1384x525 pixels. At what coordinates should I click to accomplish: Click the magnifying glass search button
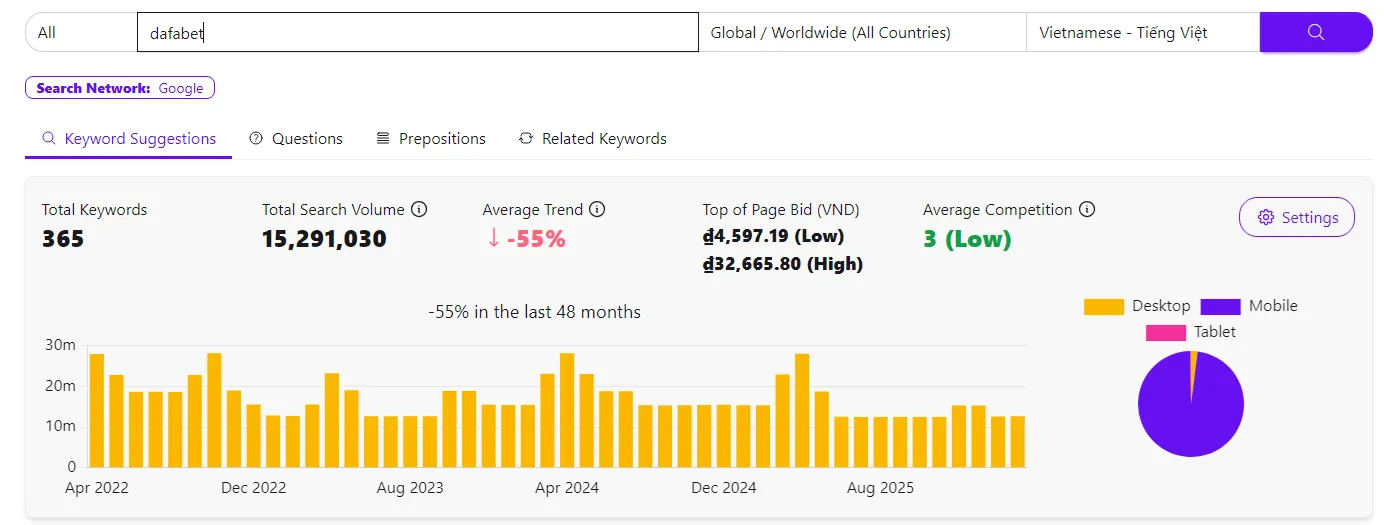tap(1315, 32)
